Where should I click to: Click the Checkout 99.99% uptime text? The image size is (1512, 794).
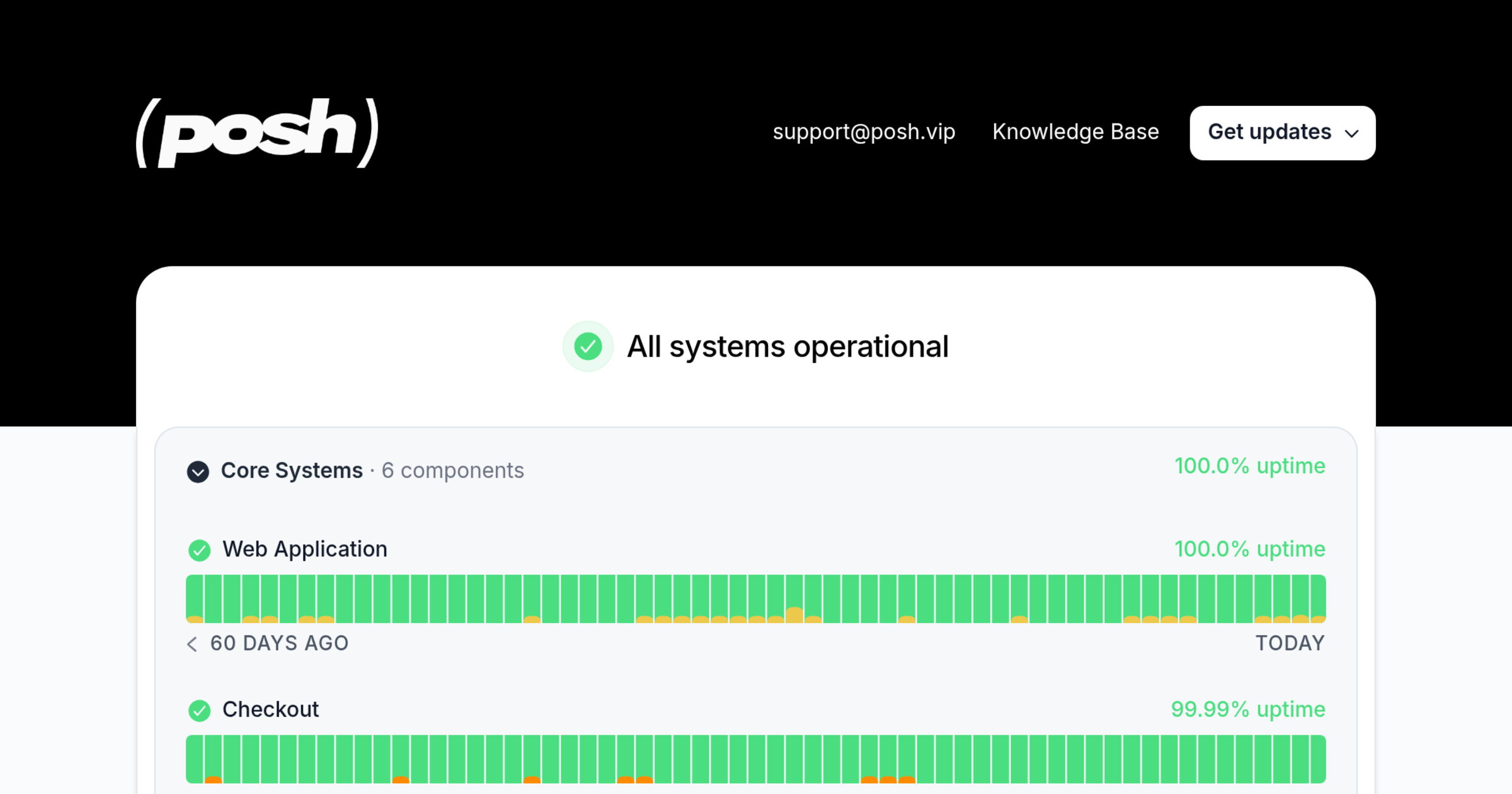(x=1248, y=710)
